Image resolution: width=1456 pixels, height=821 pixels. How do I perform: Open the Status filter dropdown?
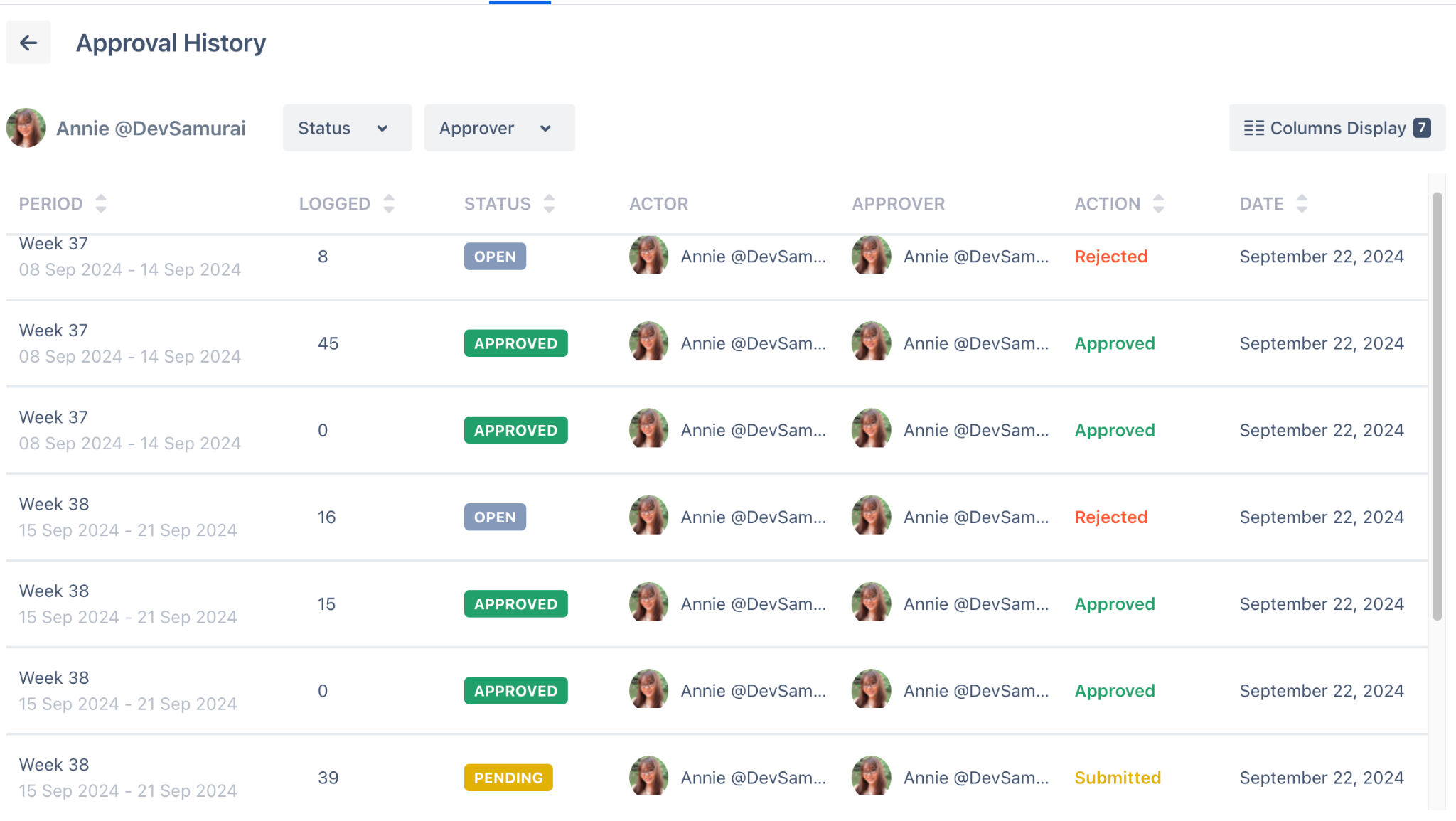(347, 128)
